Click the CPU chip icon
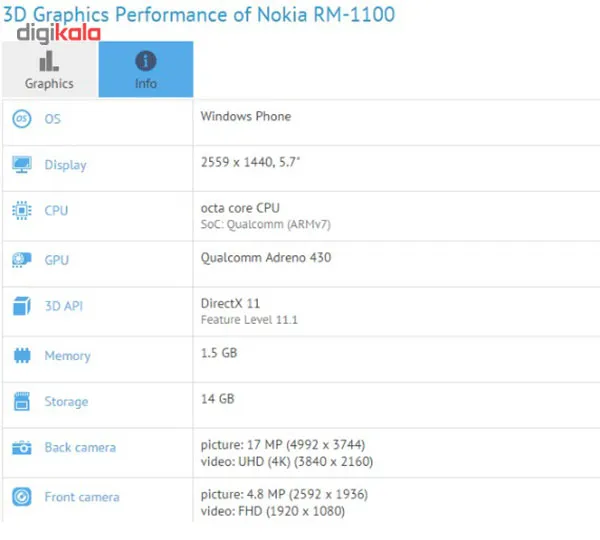The image size is (600, 540). [x=21, y=211]
